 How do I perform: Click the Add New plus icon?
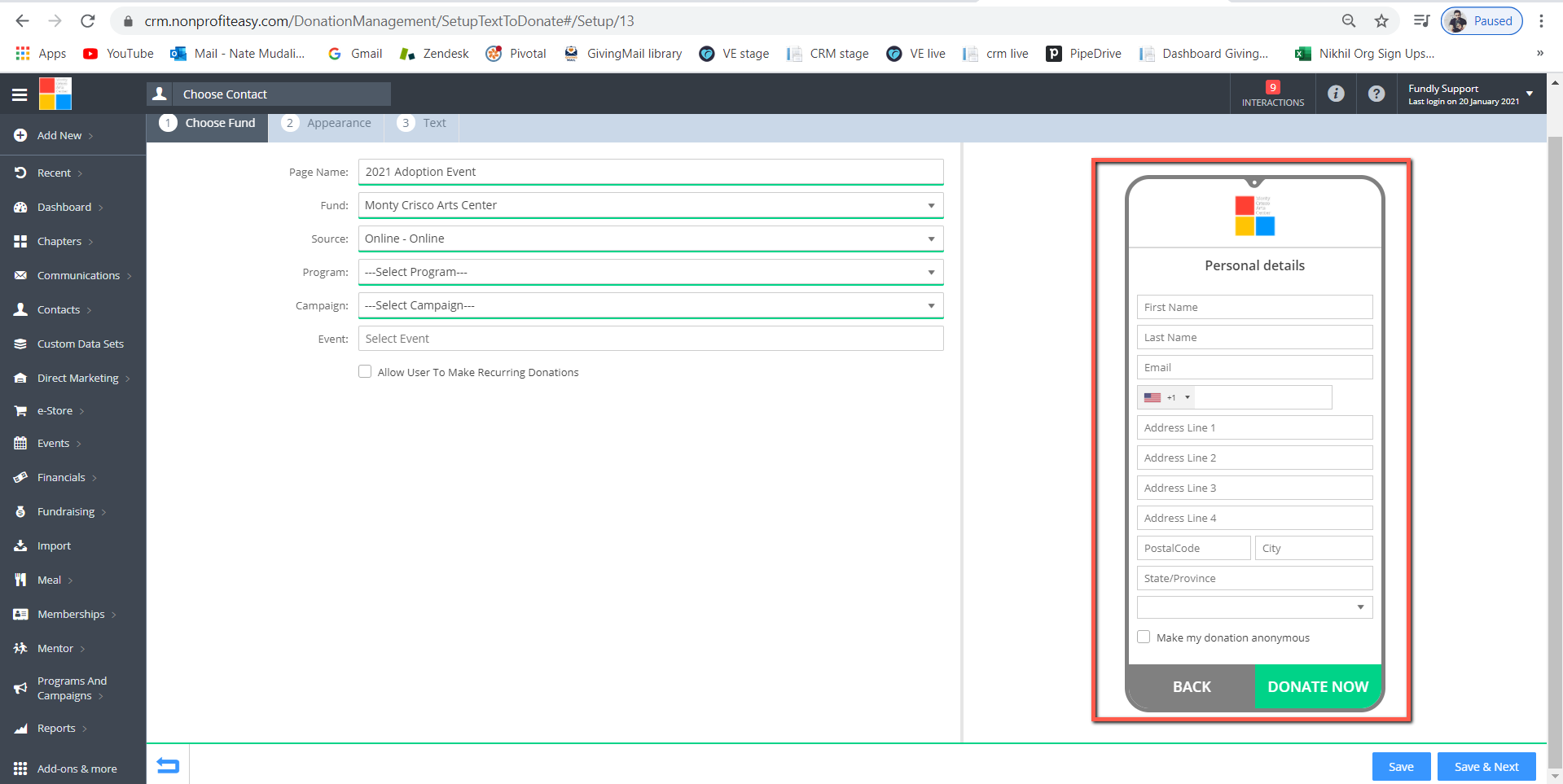20,135
